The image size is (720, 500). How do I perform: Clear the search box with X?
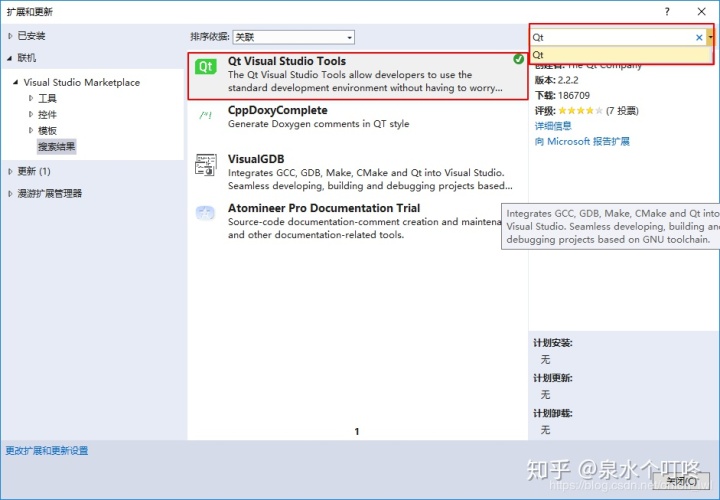click(699, 38)
